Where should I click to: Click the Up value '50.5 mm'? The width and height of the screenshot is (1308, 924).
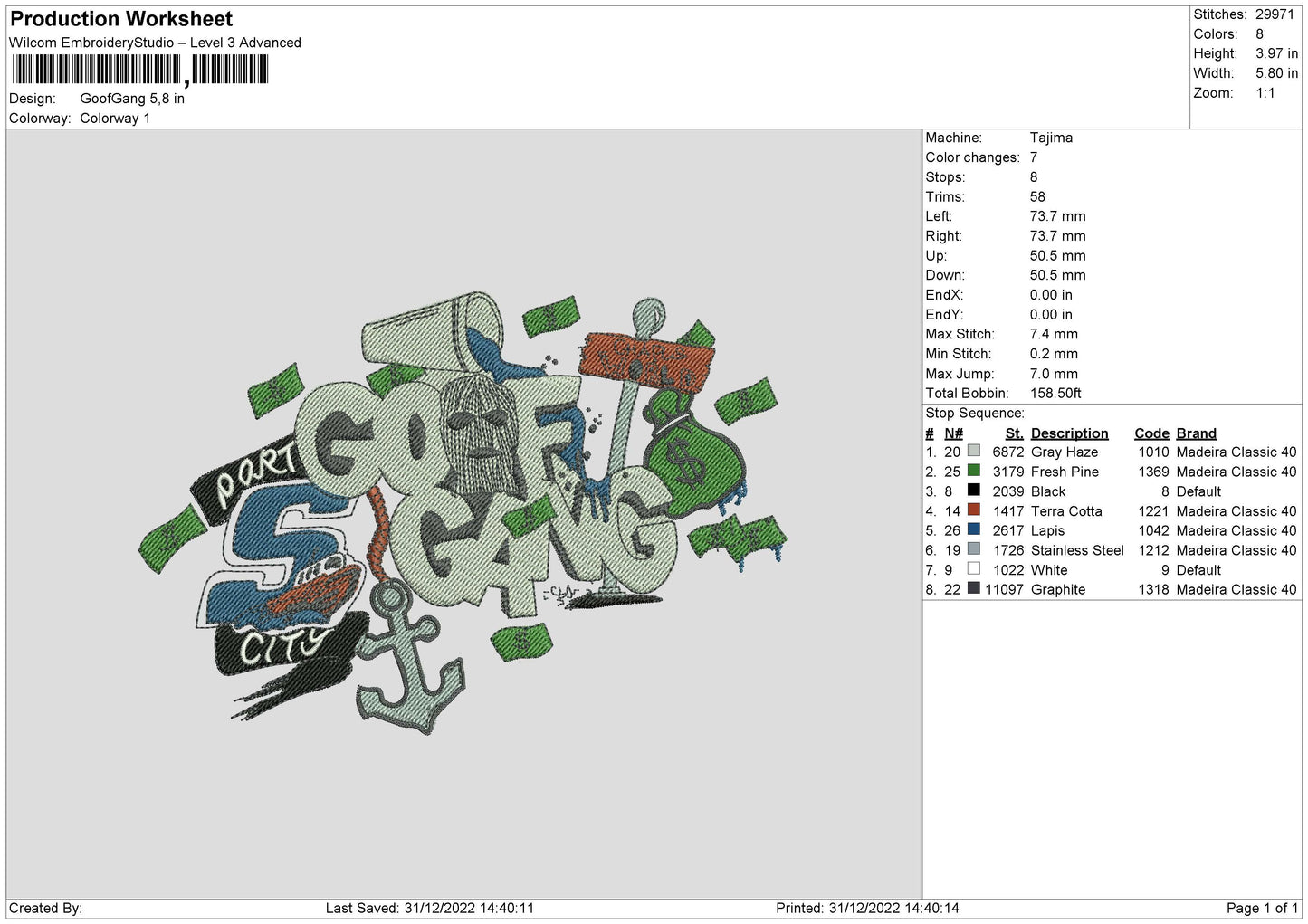[x=1057, y=255]
